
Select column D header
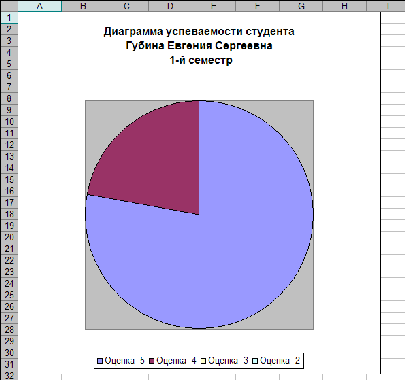tap(170, 6)
